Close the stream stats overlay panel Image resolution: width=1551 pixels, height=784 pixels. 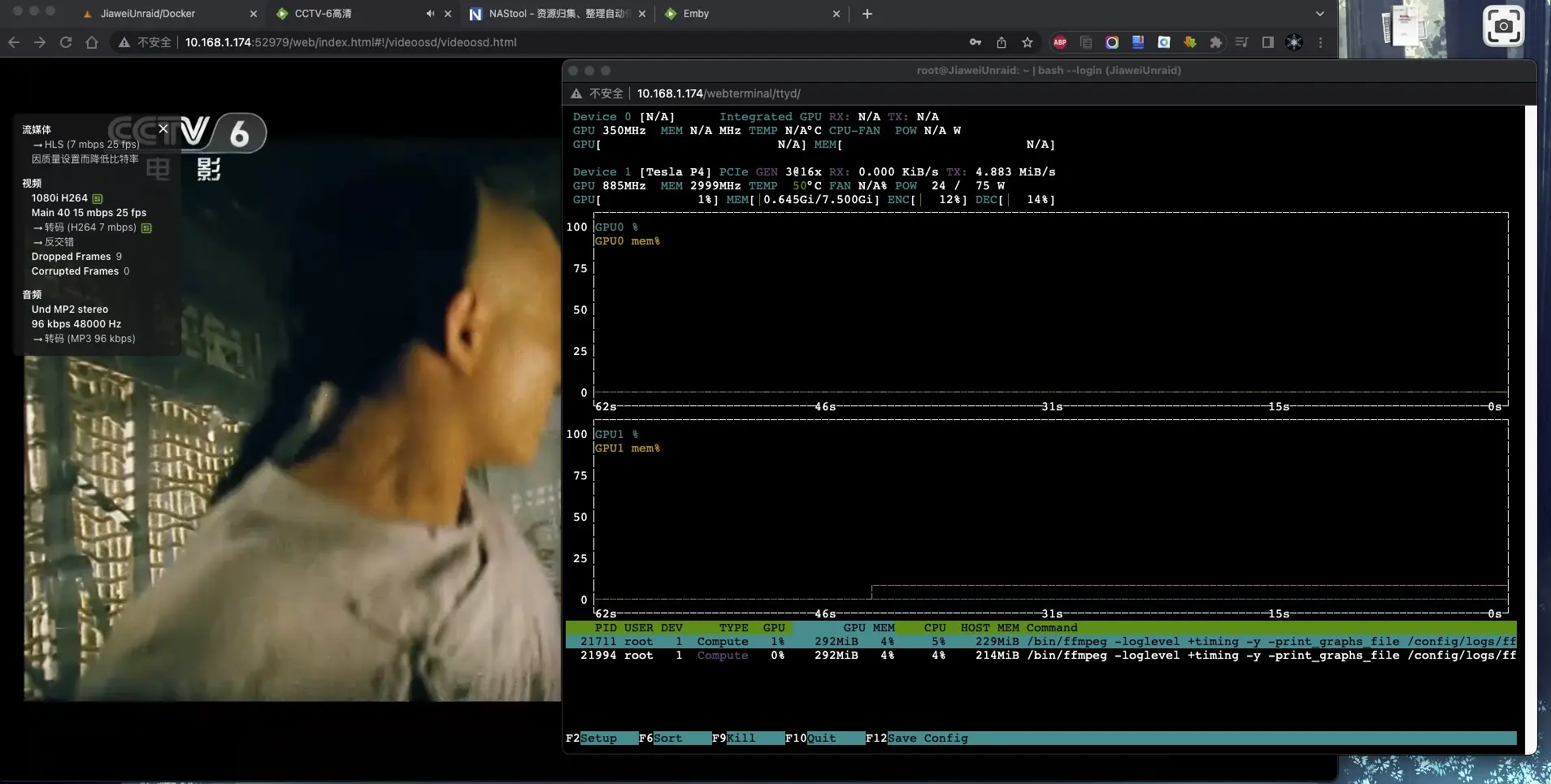click(x=163, y=128)
